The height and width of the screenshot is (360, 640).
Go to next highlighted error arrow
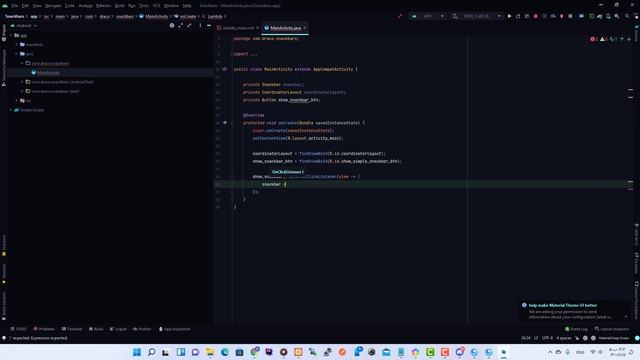click(x=629, y=39)
